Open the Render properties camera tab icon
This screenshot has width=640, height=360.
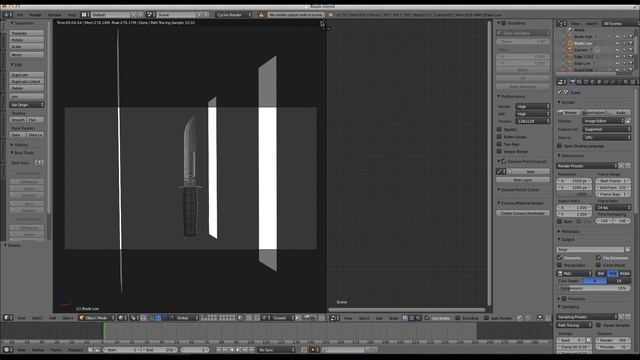click(x=572, y=82)
